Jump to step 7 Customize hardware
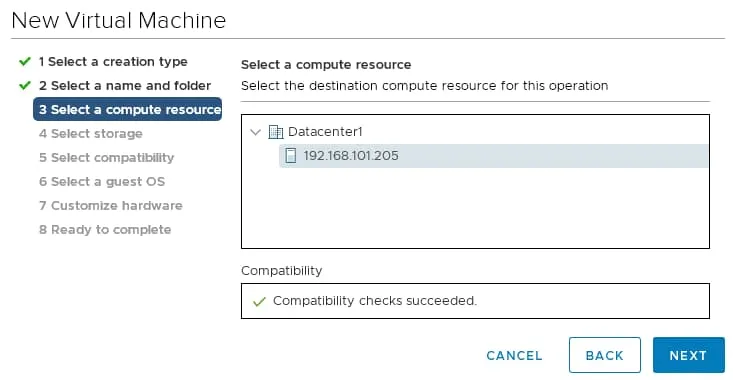 point(111,206)
